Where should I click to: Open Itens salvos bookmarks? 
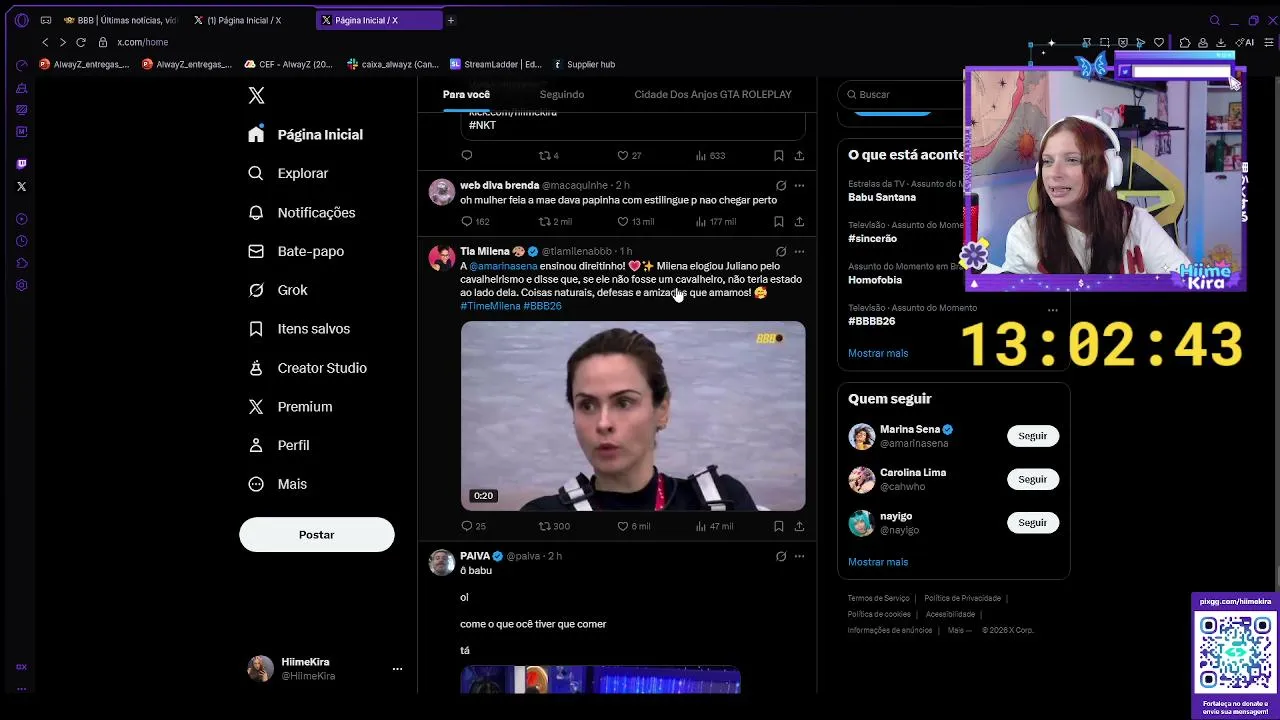[299, 329]
